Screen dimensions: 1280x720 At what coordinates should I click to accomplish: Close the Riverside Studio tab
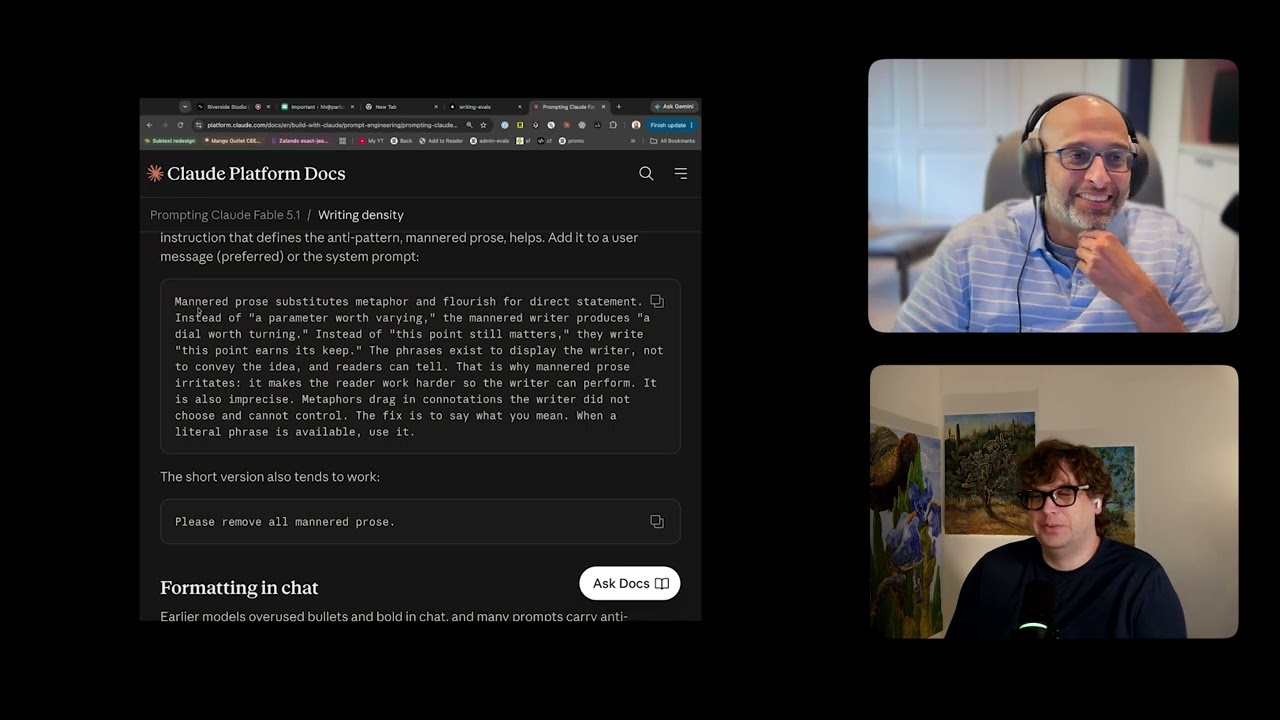pyautogui.click(x=268, y=107)
